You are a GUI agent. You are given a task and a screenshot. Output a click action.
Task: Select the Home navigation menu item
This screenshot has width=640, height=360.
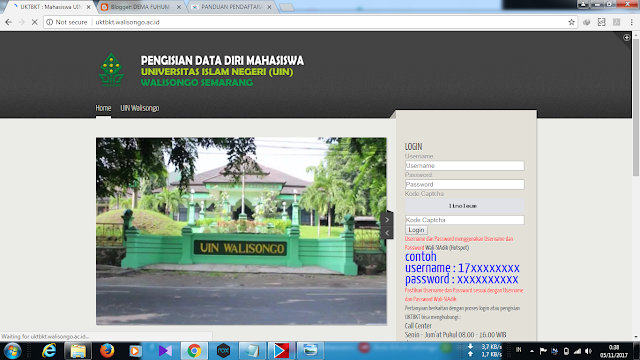103,108
